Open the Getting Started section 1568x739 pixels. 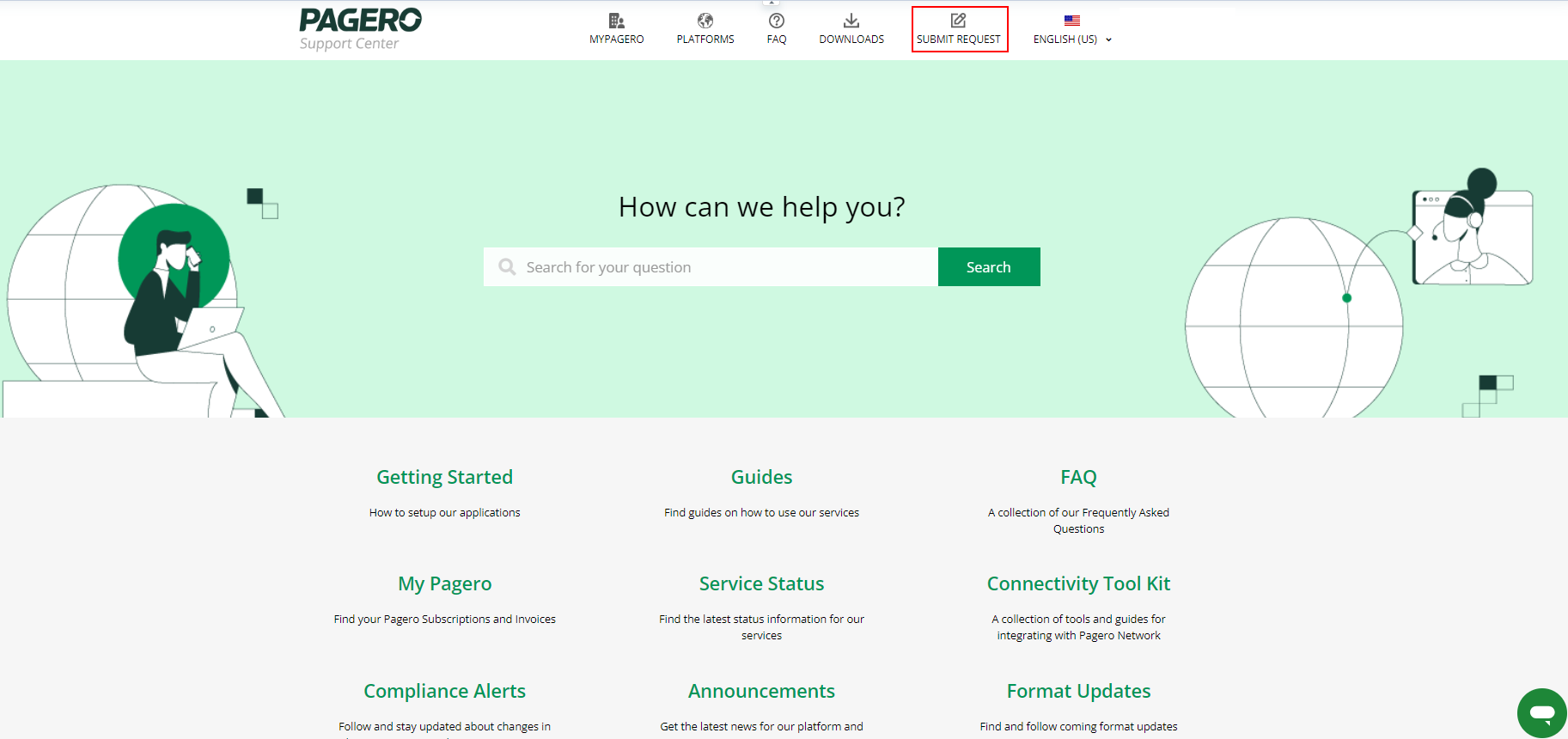pyautogui.click(x=445, y=477)
